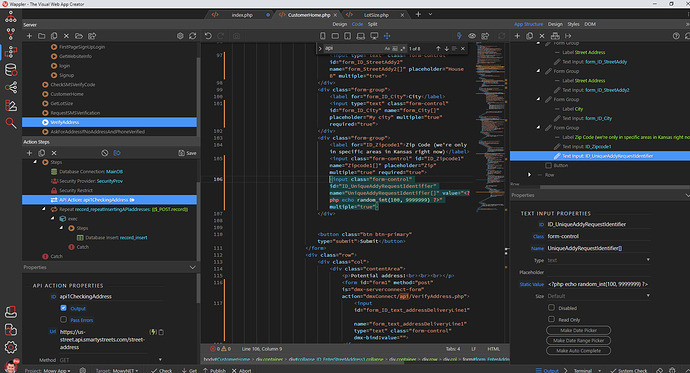
Task: Open the Theme Manager sidebar icon
Action: coord(11,106)
